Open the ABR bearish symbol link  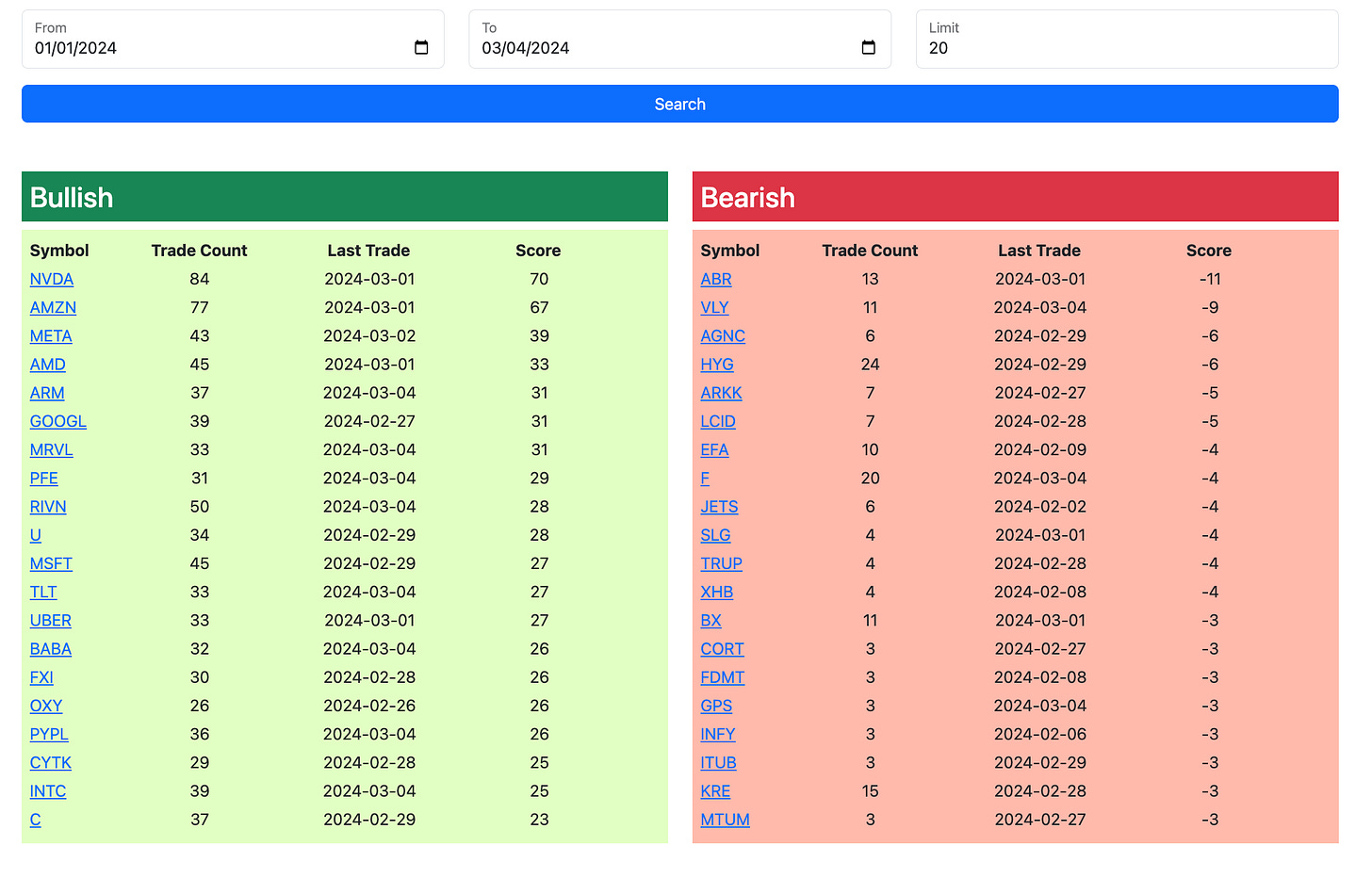coord(716,279)
